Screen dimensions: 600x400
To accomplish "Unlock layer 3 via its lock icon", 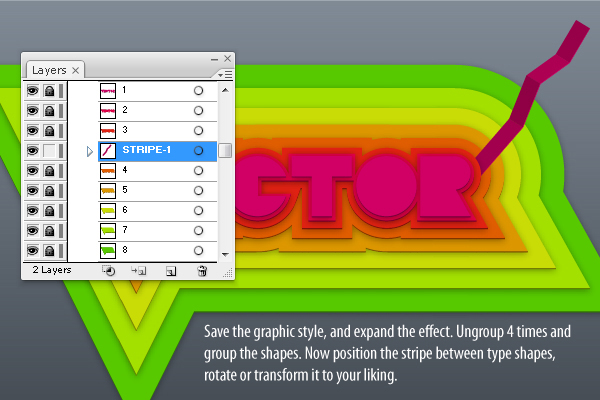I will [x=49, y=131].
